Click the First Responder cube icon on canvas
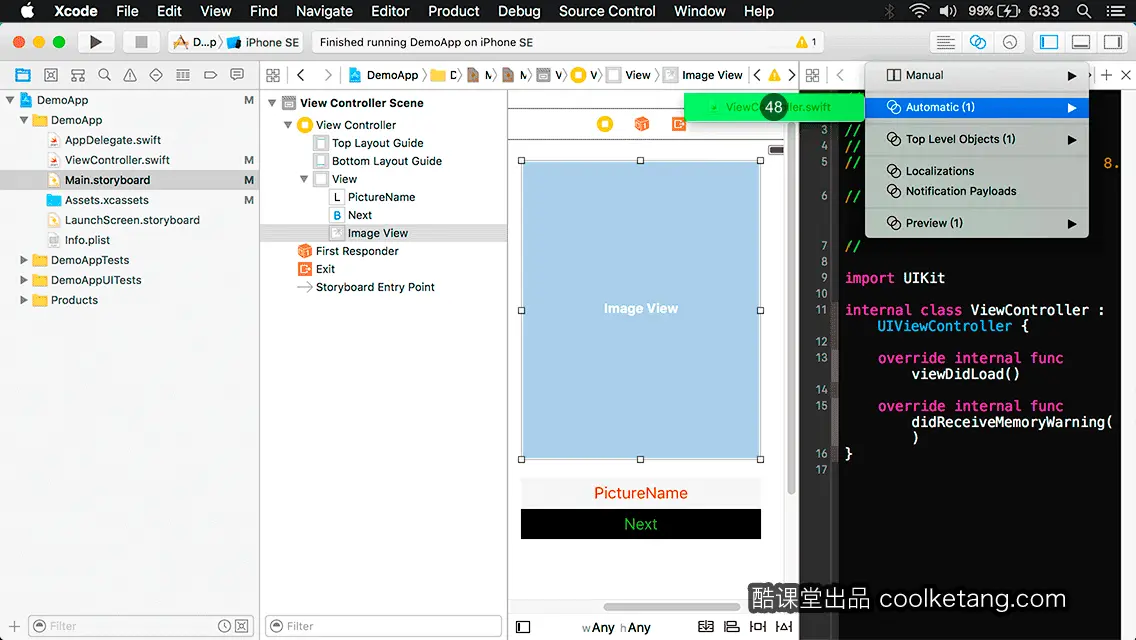 coord(642,124)
